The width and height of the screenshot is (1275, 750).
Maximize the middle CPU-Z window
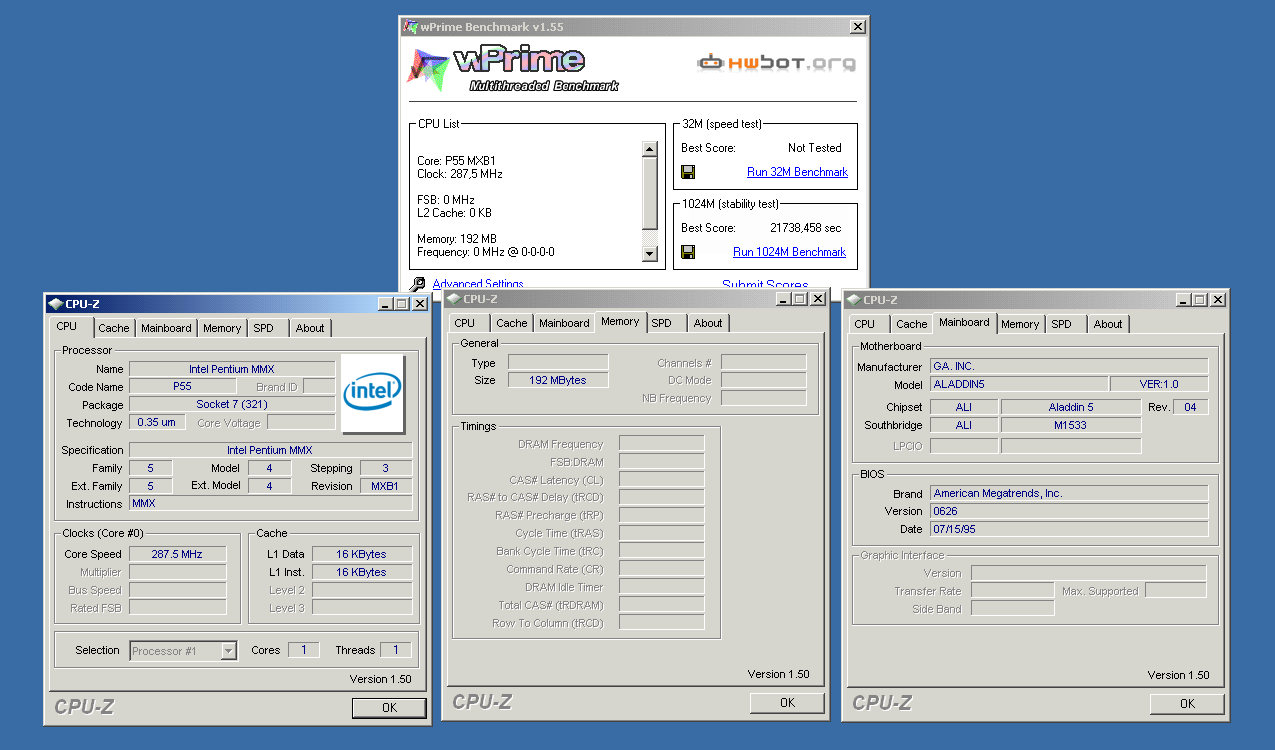point(800,299)
